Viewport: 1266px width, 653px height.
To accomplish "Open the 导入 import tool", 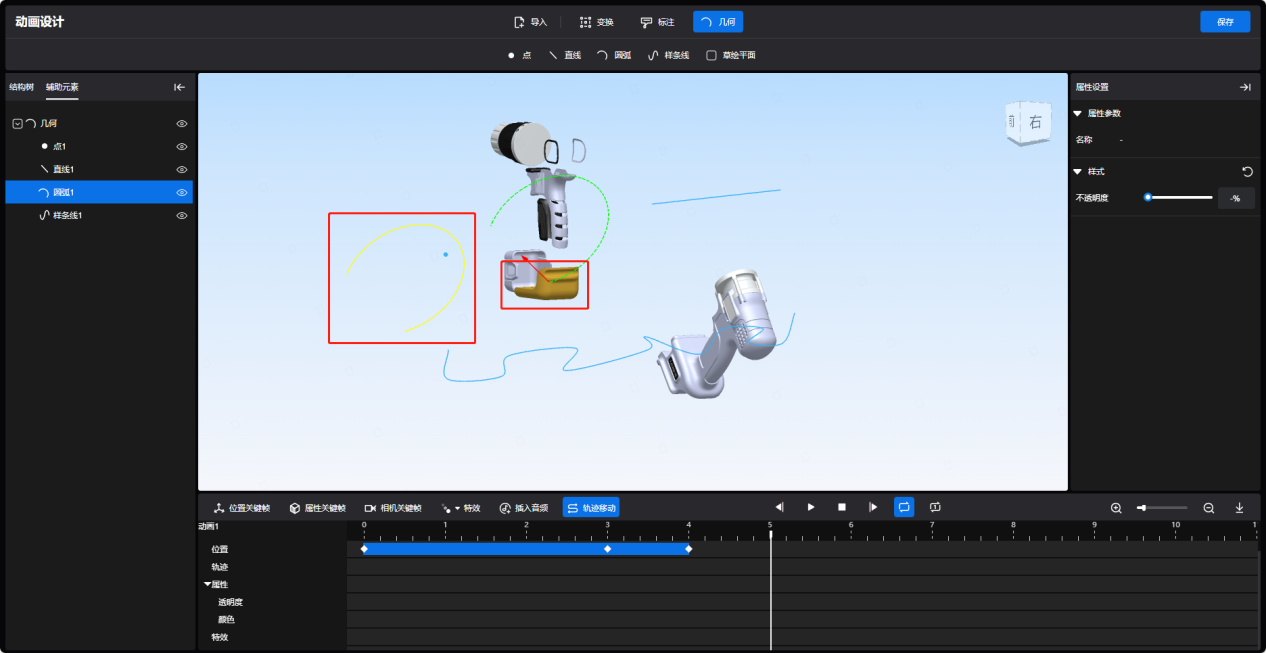I will [530, 22].
